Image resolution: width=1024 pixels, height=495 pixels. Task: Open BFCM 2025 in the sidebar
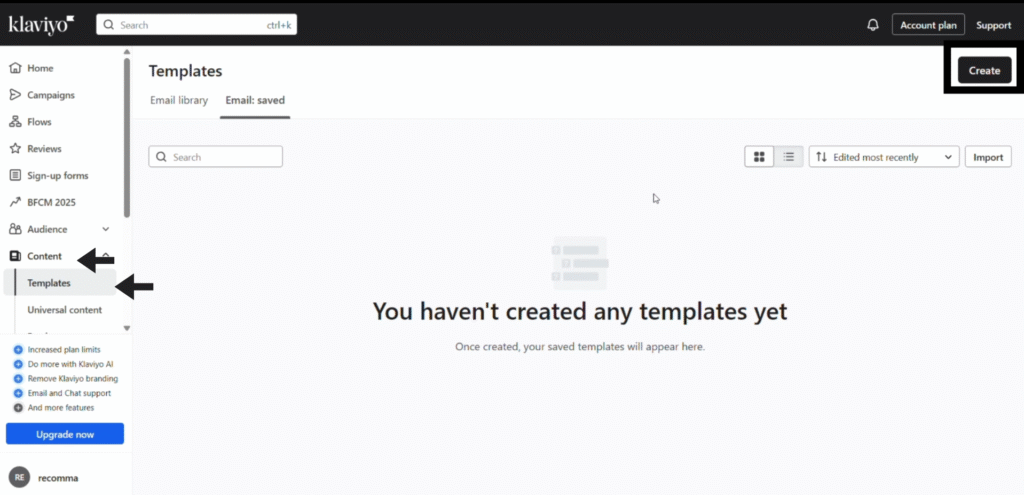click(51, 202)
